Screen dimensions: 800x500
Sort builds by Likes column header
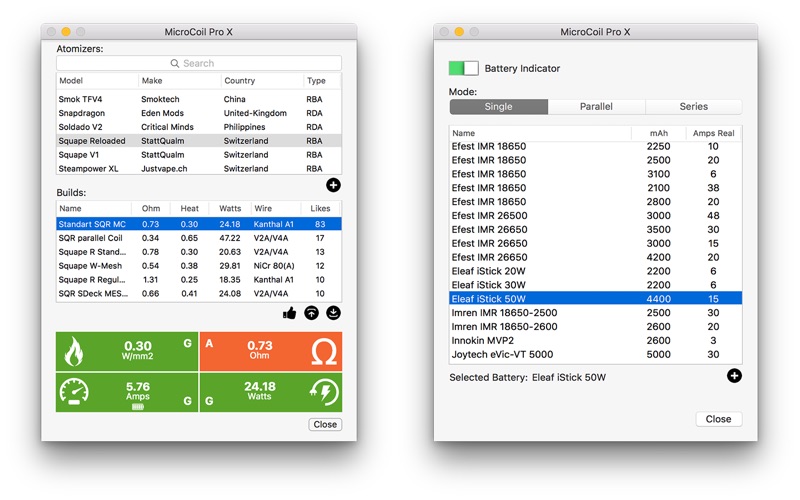(x=320, y=208)
